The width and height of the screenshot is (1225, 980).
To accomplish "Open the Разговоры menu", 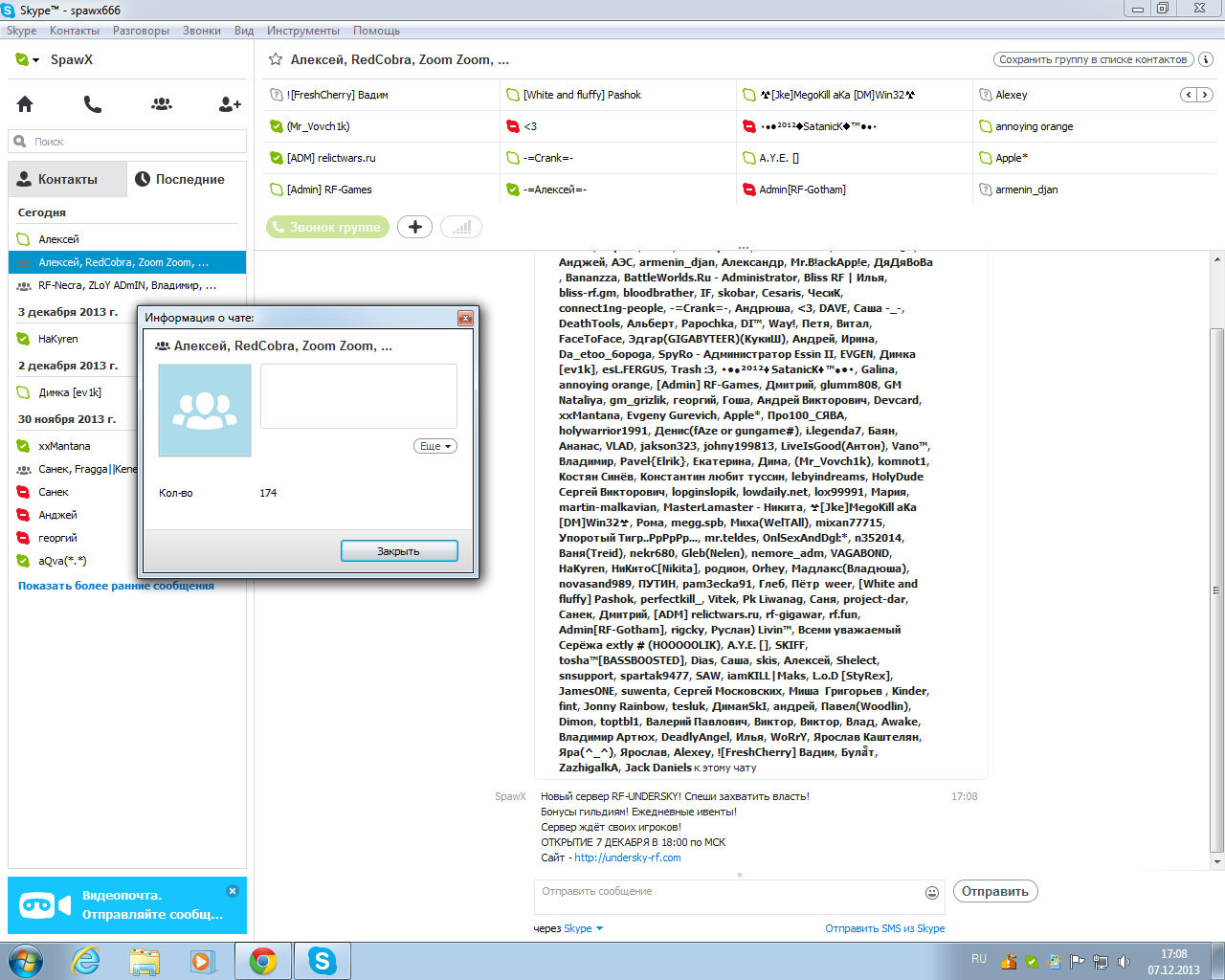I will coord(141,31).
